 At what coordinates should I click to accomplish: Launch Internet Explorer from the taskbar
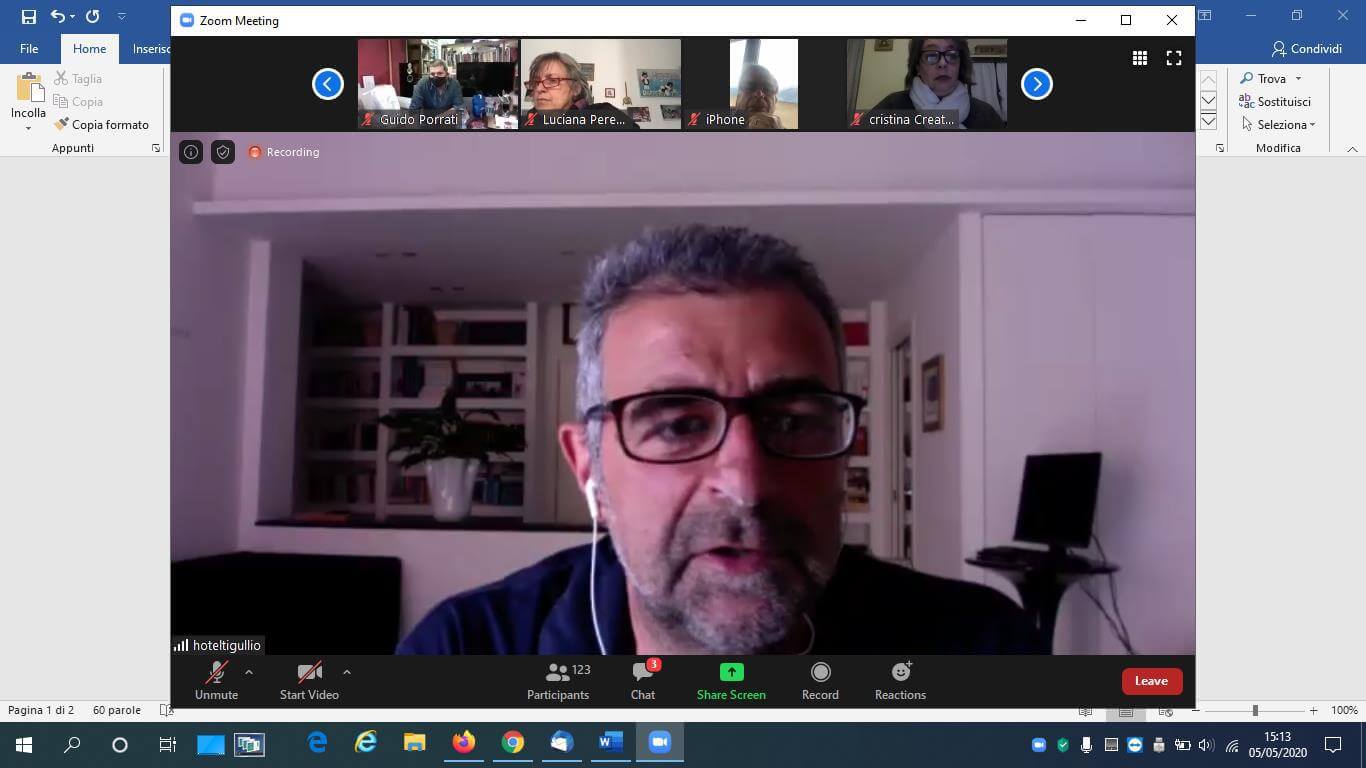(x=367, y=743)
